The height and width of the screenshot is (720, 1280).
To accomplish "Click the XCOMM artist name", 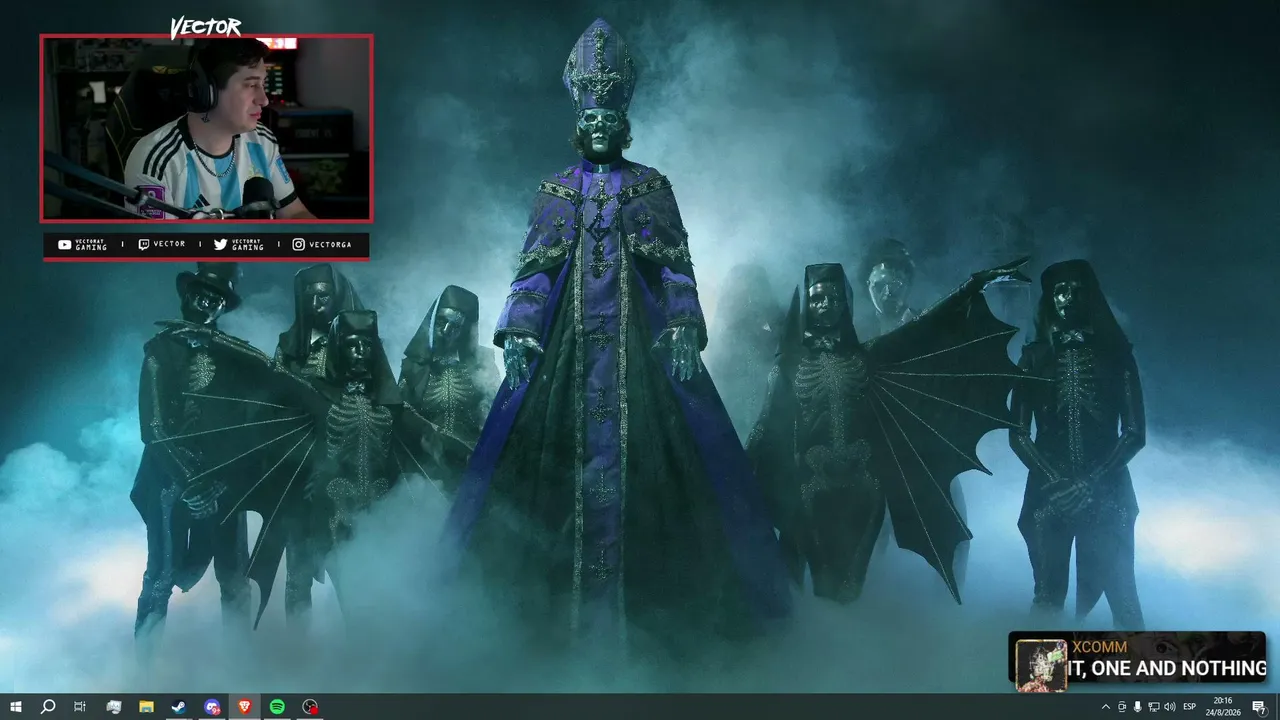I will click(1100, 647).
